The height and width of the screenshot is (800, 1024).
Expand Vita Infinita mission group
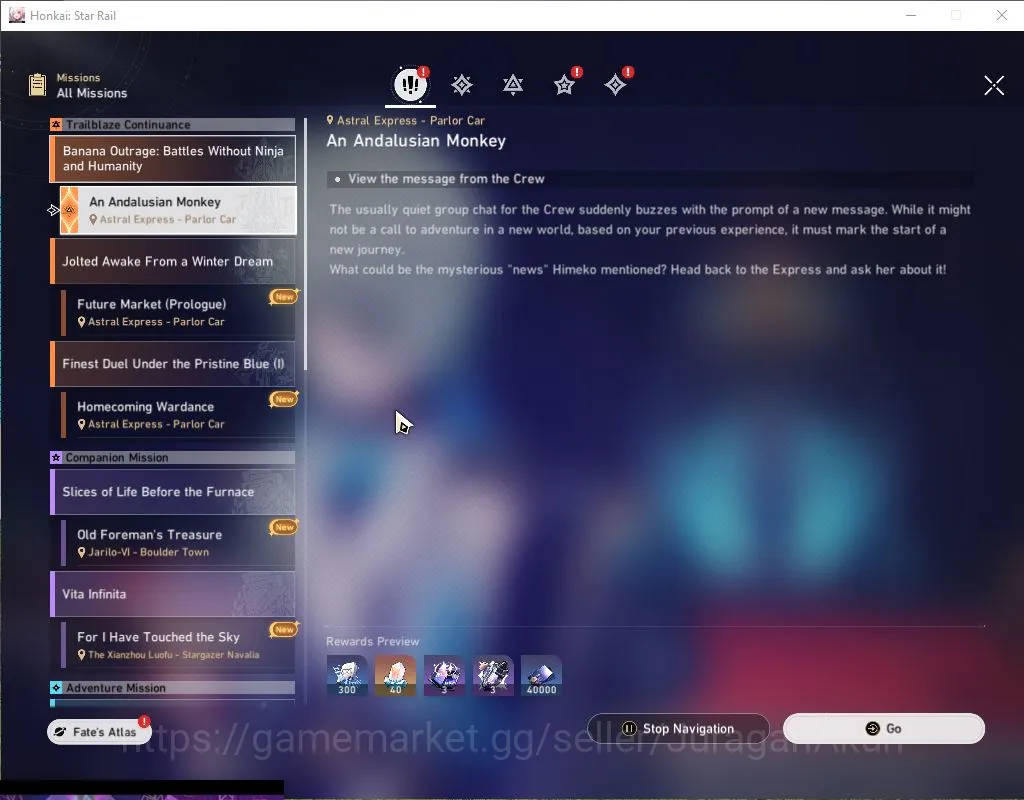pyautogui.click(x=173, y=594)
